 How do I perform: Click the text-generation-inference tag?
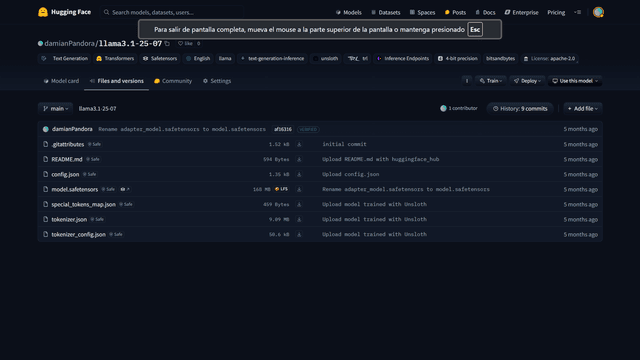point(273,58)
